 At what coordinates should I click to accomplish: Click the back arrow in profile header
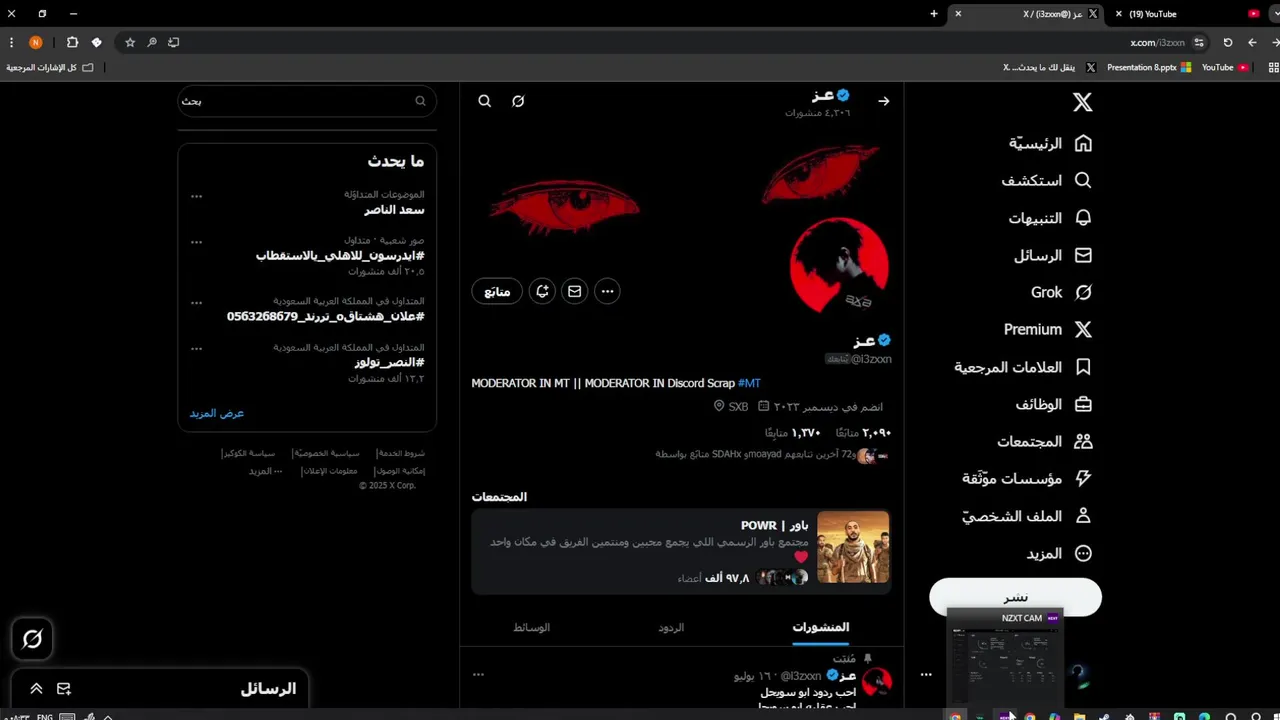(x=883, y=101)
